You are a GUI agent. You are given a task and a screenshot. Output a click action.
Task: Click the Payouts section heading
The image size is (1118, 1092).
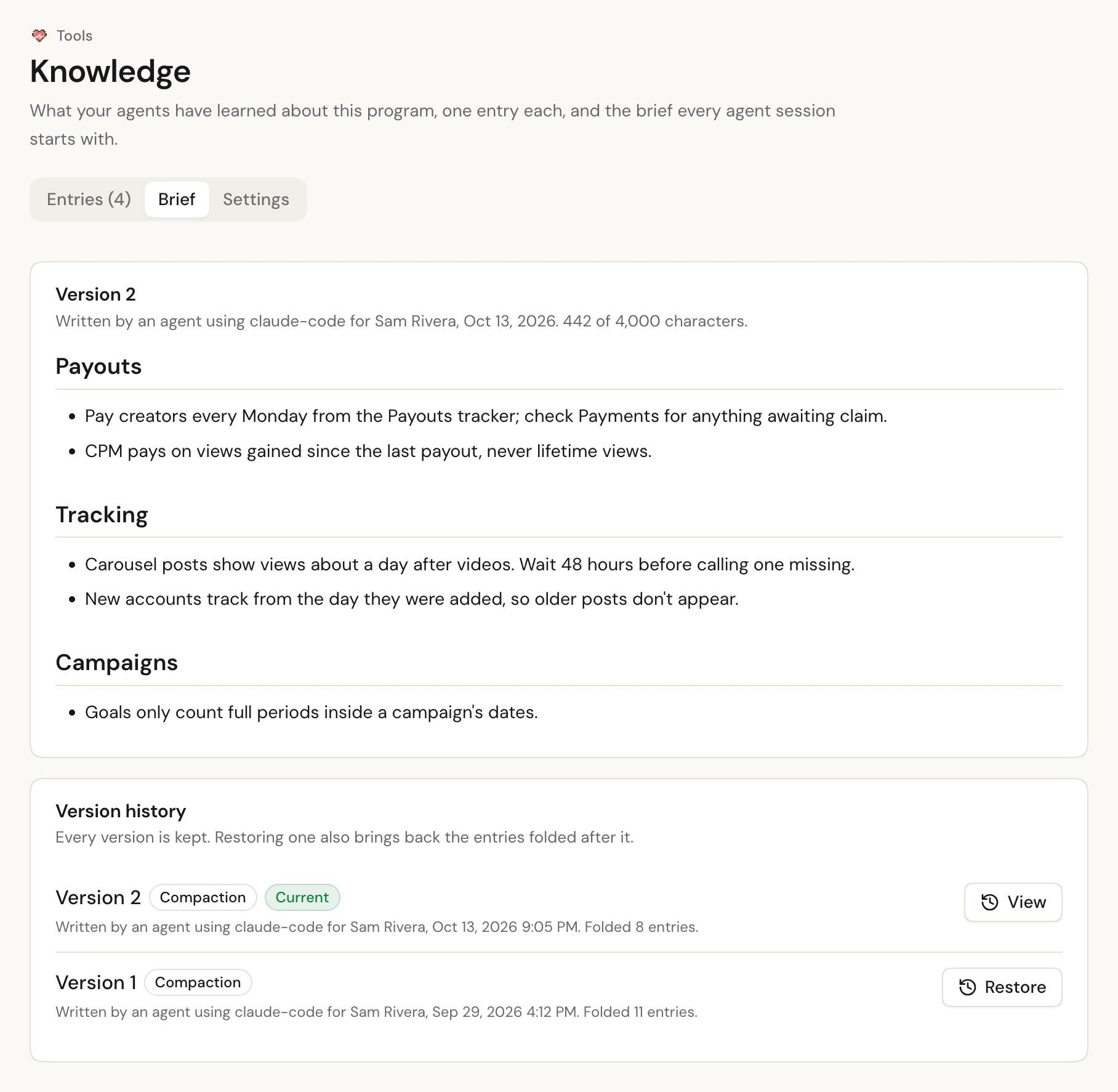tap(99, 366)
